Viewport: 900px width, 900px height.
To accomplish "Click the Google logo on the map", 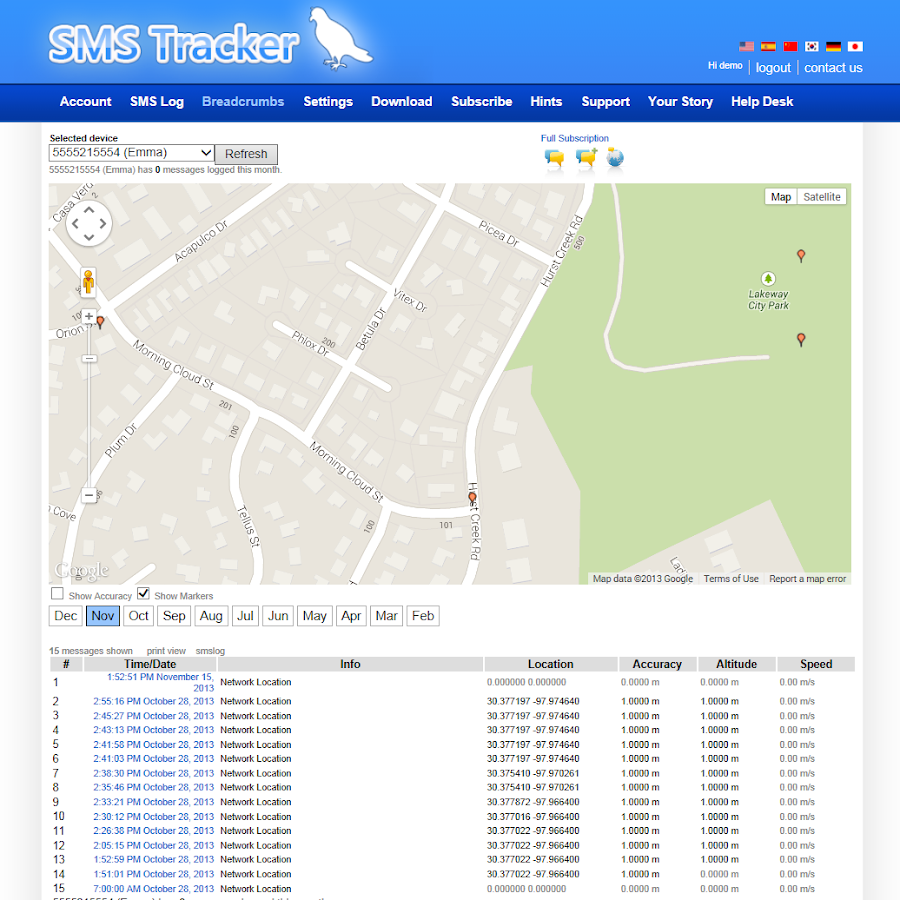I will click(x=82, y=570).
